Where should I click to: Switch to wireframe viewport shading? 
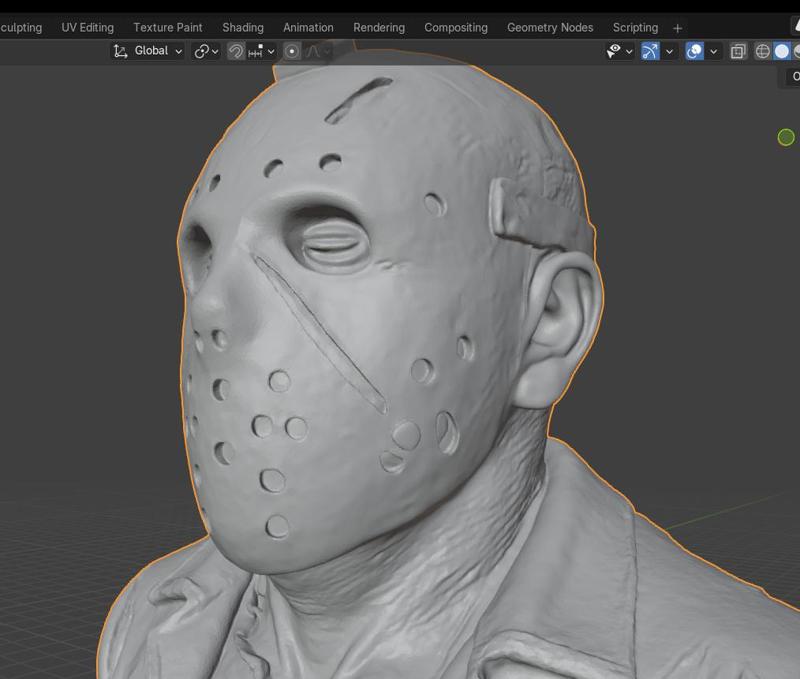[x=763, y=51]
